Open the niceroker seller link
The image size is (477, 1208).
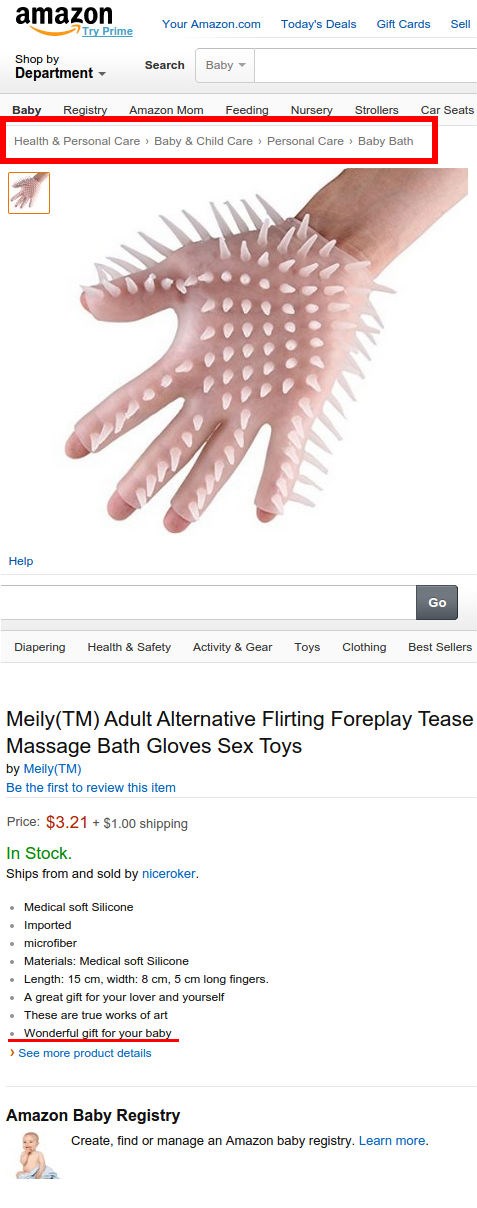168,873
